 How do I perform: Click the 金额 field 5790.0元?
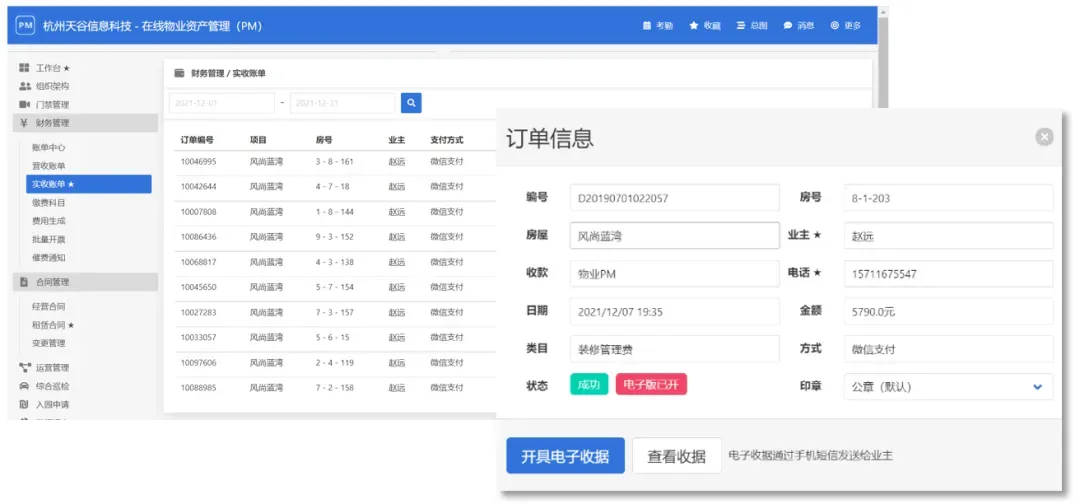tap(948, 311)
